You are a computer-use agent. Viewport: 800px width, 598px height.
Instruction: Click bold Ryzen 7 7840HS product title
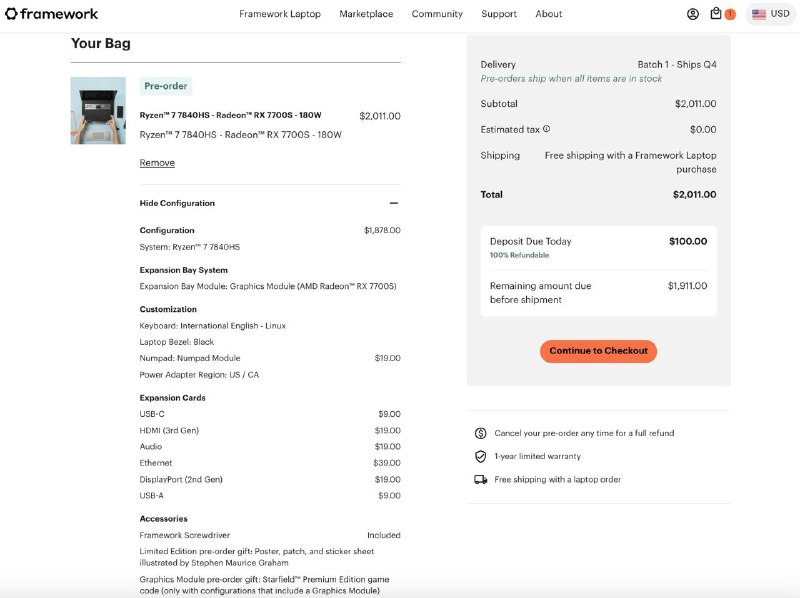pos(231,115)
